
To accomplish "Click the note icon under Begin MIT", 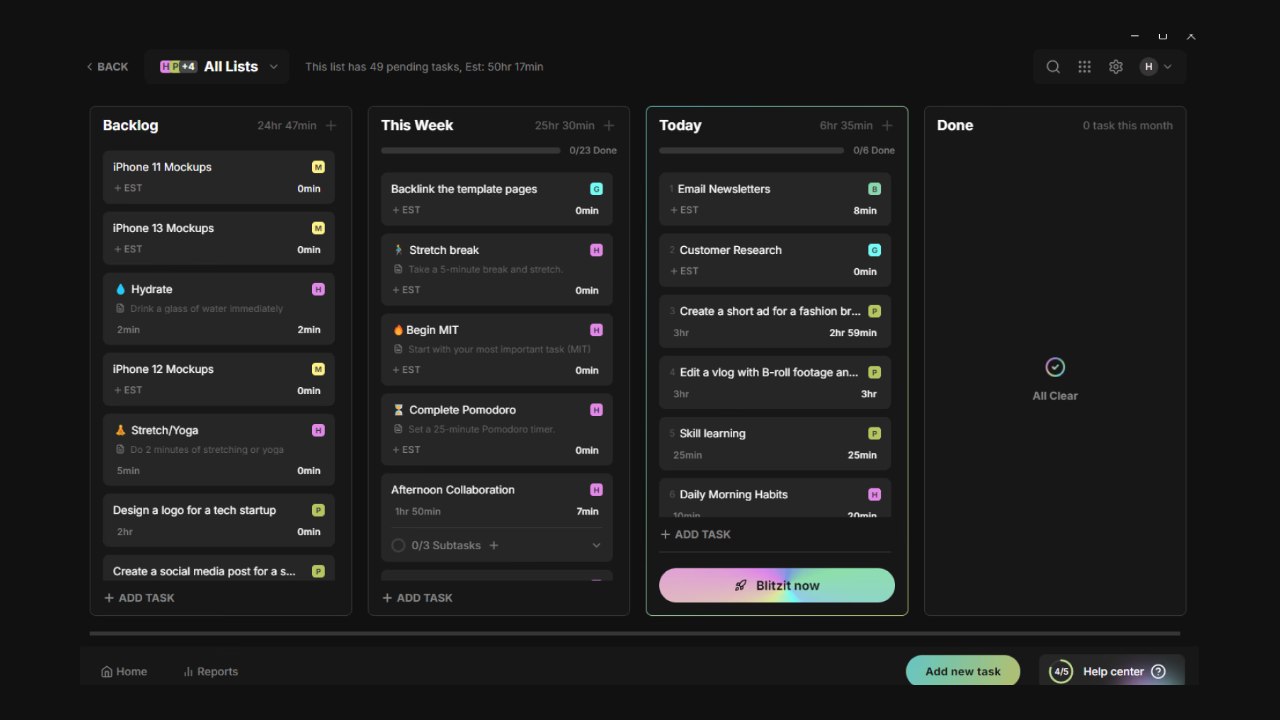I will [x=398, y=350].
